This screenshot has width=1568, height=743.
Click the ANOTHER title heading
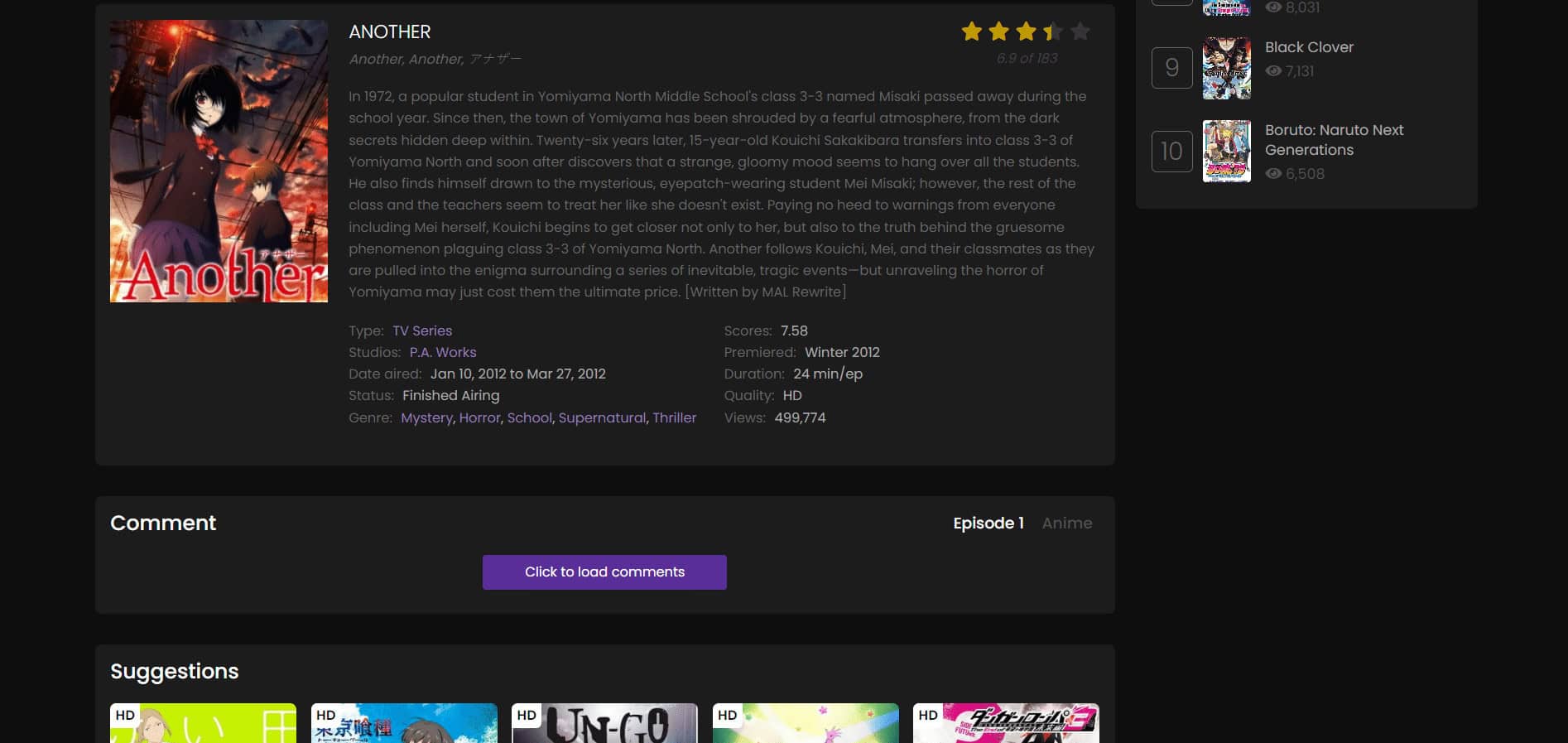click(x=390, y=31)
